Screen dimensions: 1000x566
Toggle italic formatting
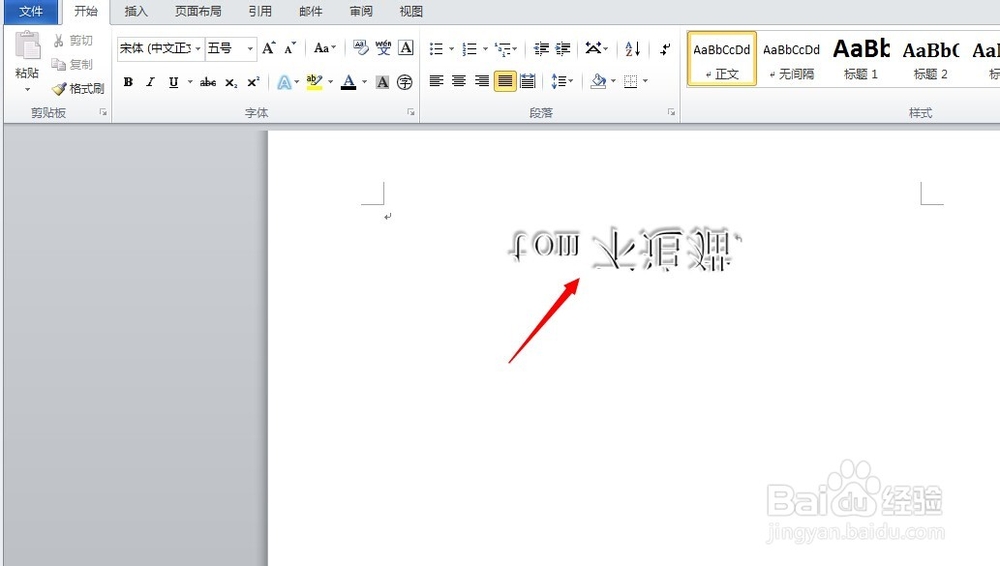click(151, 82)
